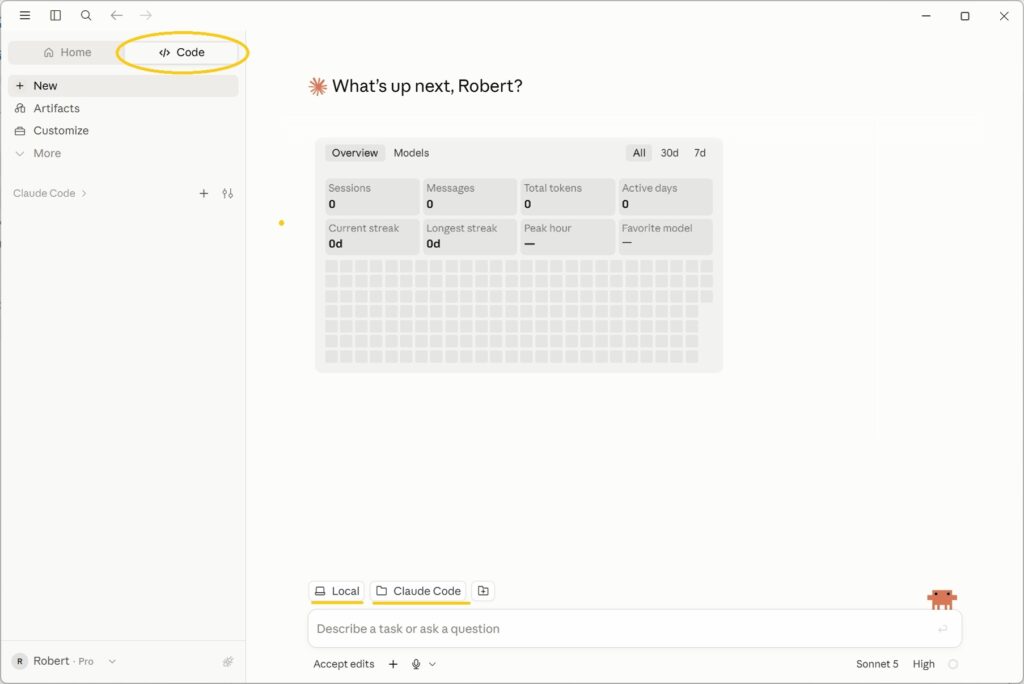The image size is (1024, 684).
Task: Click the circle indicator next to High
Action: pyautogui.click(x=953, y=664)
